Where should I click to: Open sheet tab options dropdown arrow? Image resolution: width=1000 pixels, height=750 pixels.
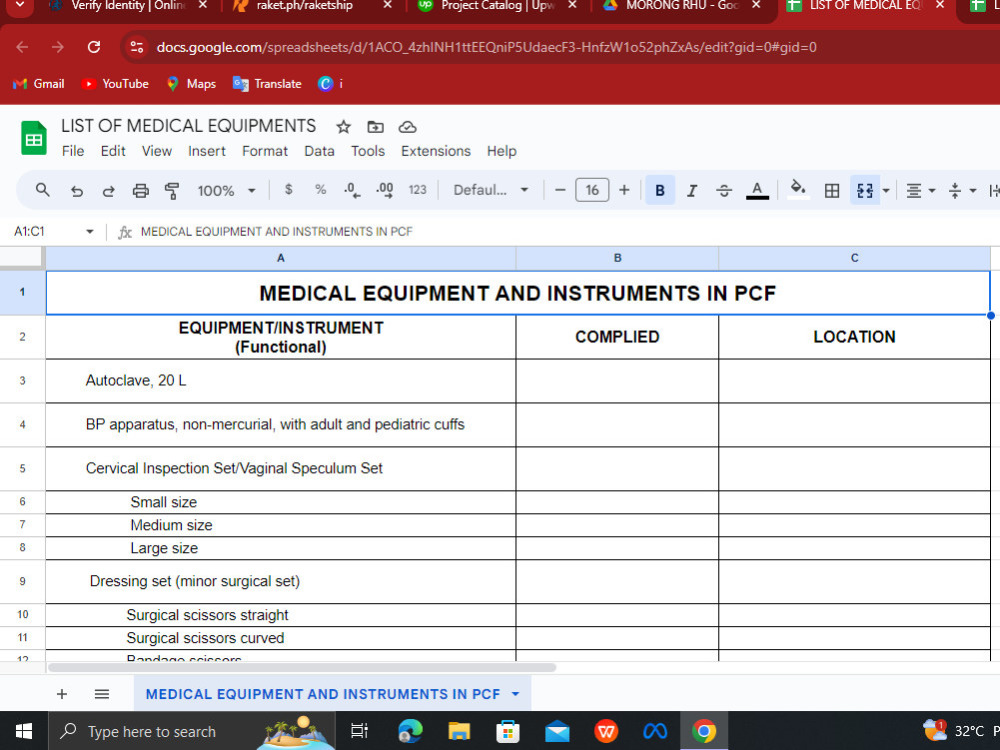tap(515, 694)
